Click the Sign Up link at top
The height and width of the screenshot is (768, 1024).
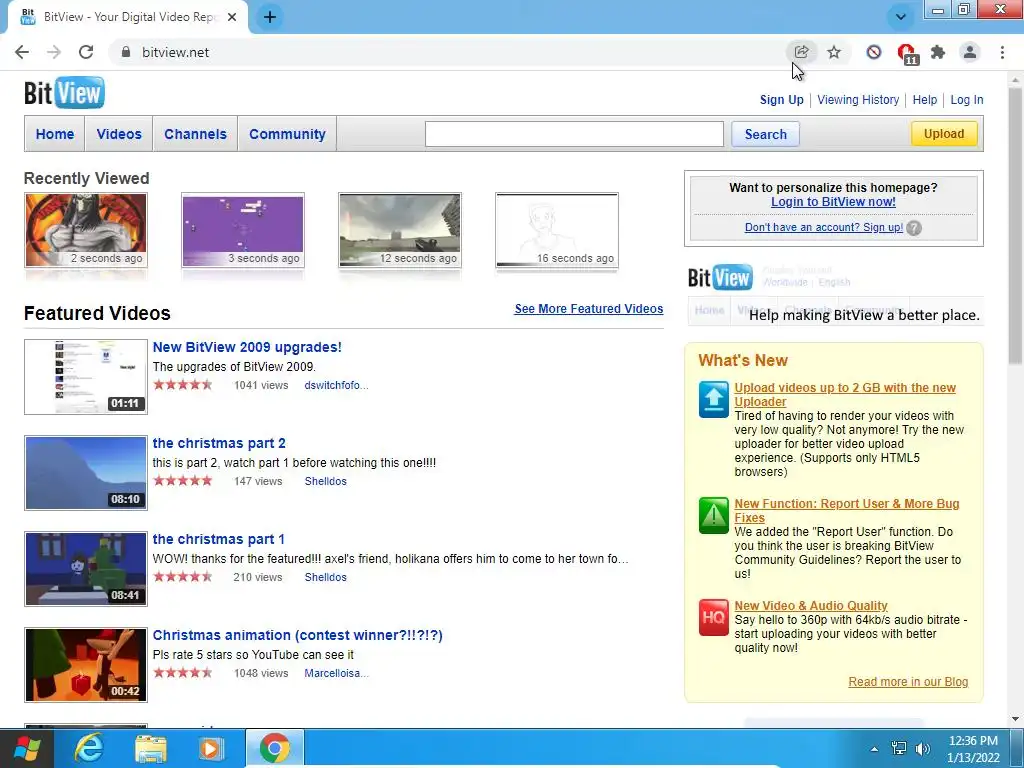coord(782,100)
